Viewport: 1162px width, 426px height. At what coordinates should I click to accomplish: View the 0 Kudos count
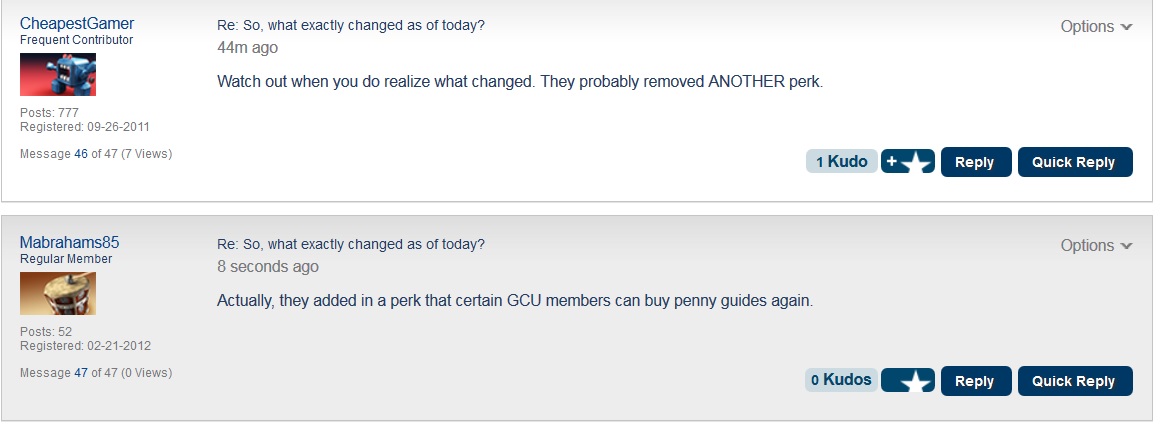click(842, 380)
